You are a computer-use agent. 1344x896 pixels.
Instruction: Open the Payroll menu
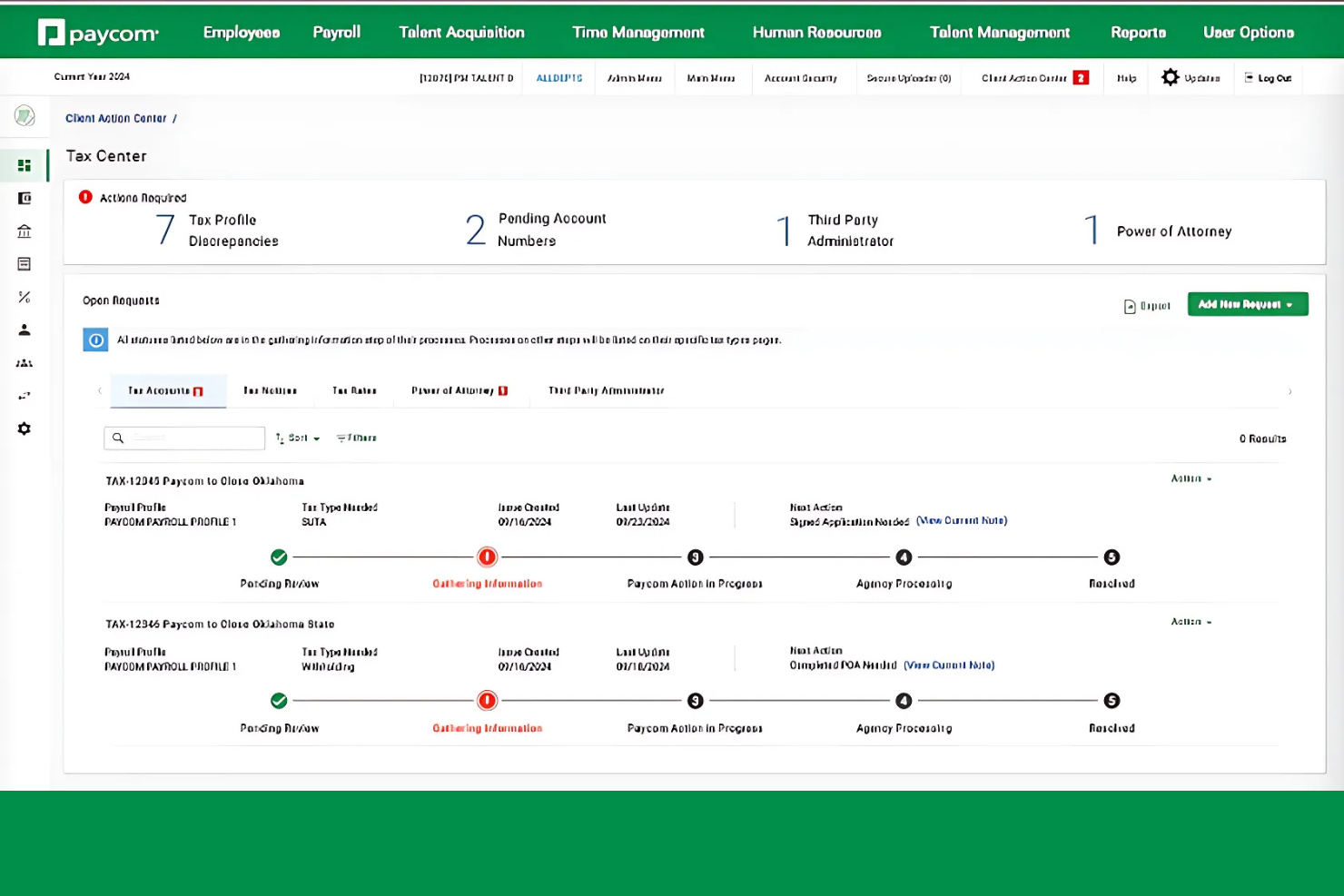[x=336, y=33]
